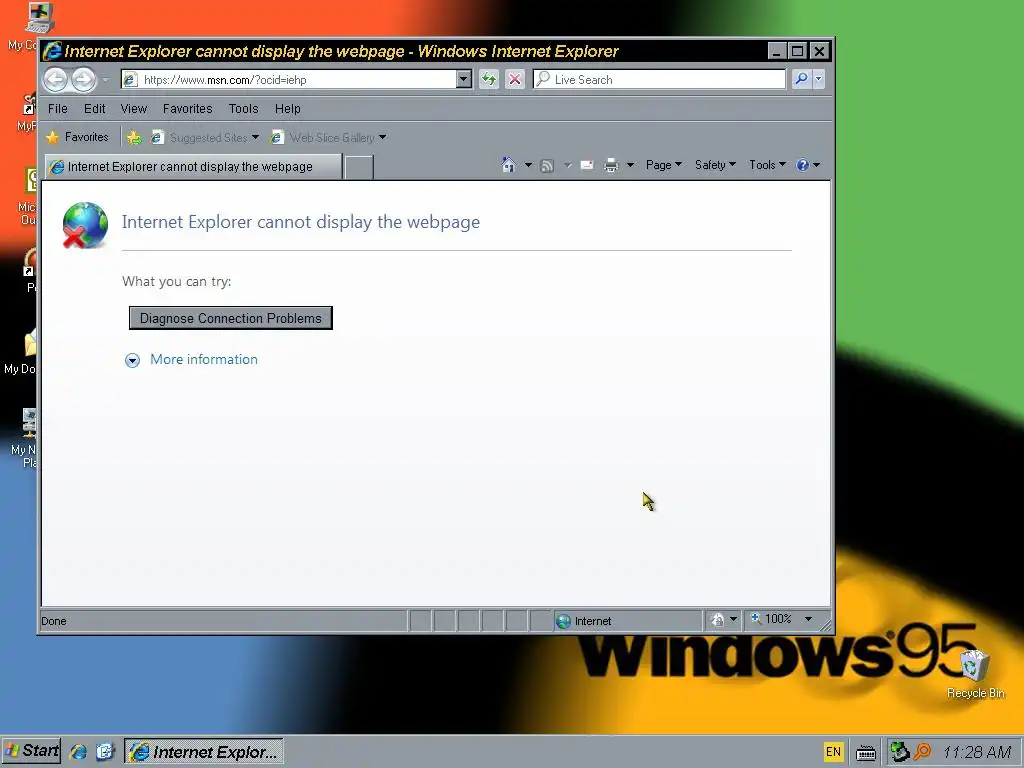Open the Favorites menu in menu bar

click(x=187, y=109)
